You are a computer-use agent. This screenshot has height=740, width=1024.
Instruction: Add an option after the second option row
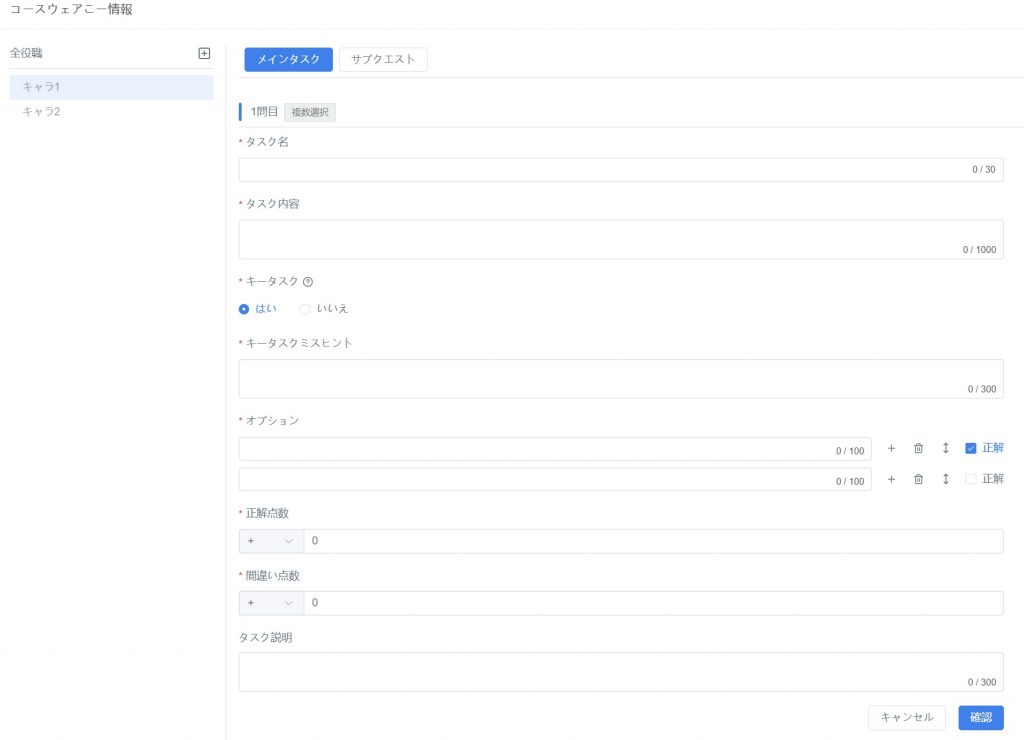point(891,480)
